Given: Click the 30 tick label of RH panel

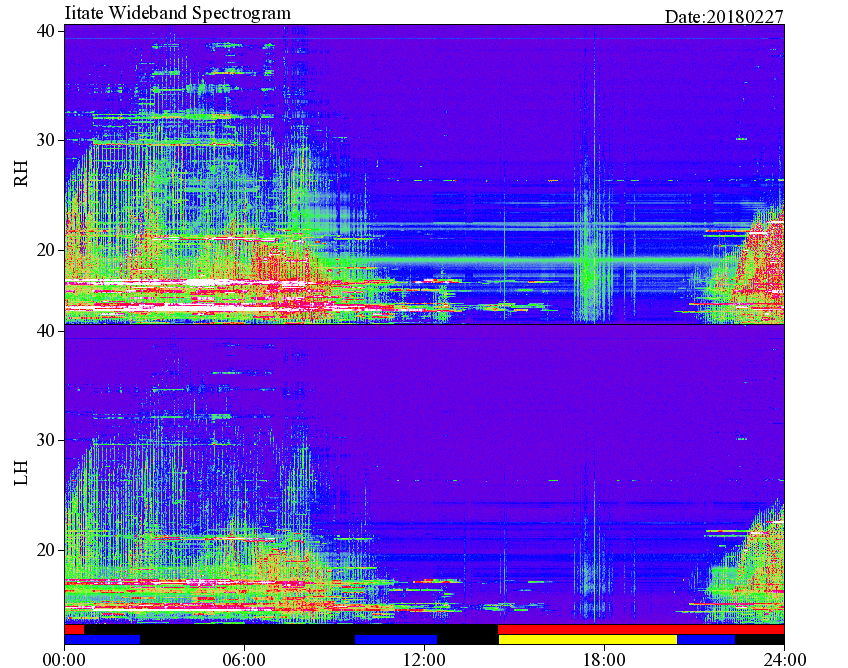Looking at the screenshot, I should (x=46, y=140).
